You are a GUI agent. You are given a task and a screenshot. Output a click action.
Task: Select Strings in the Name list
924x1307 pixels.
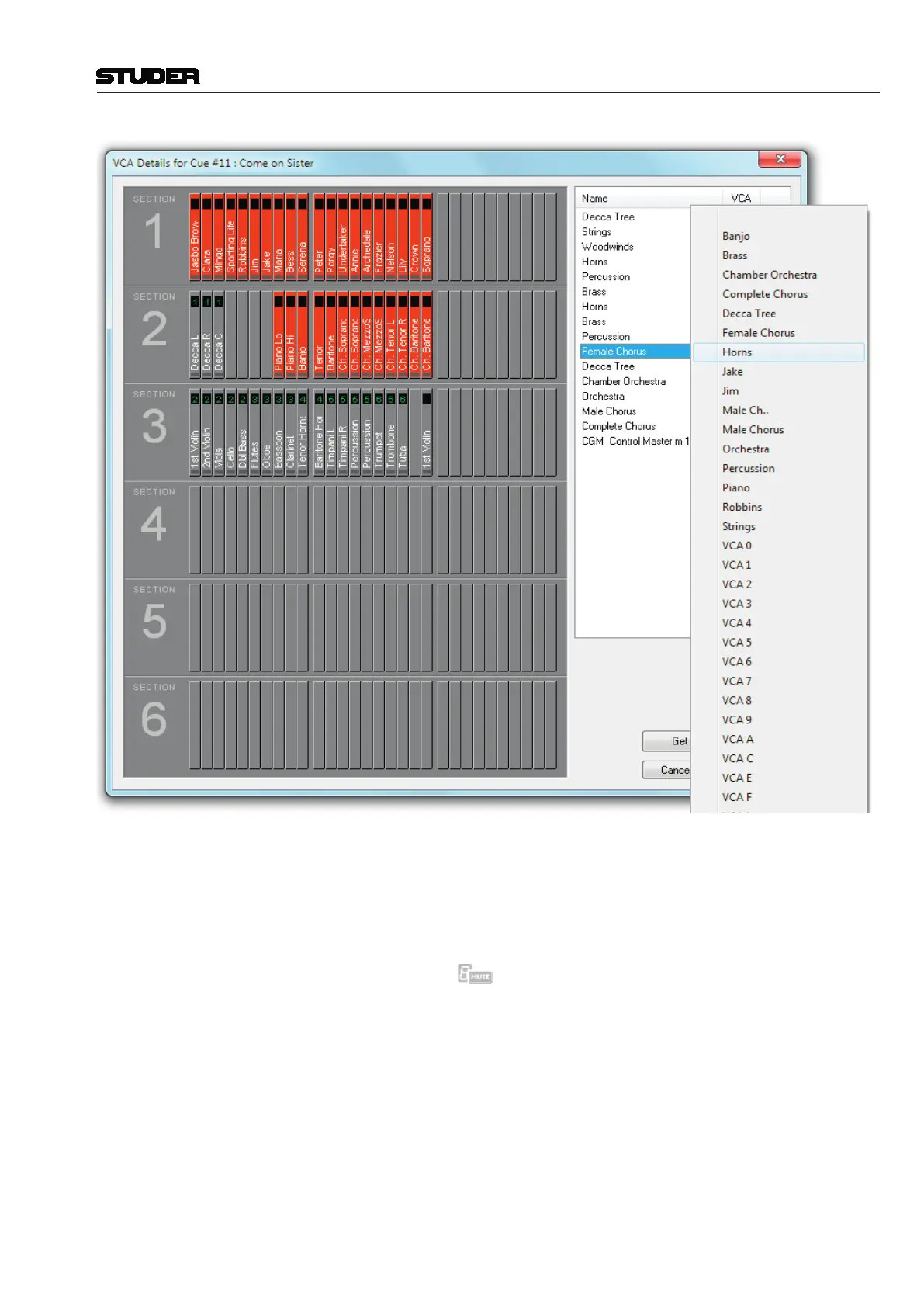tap(635, 232)
